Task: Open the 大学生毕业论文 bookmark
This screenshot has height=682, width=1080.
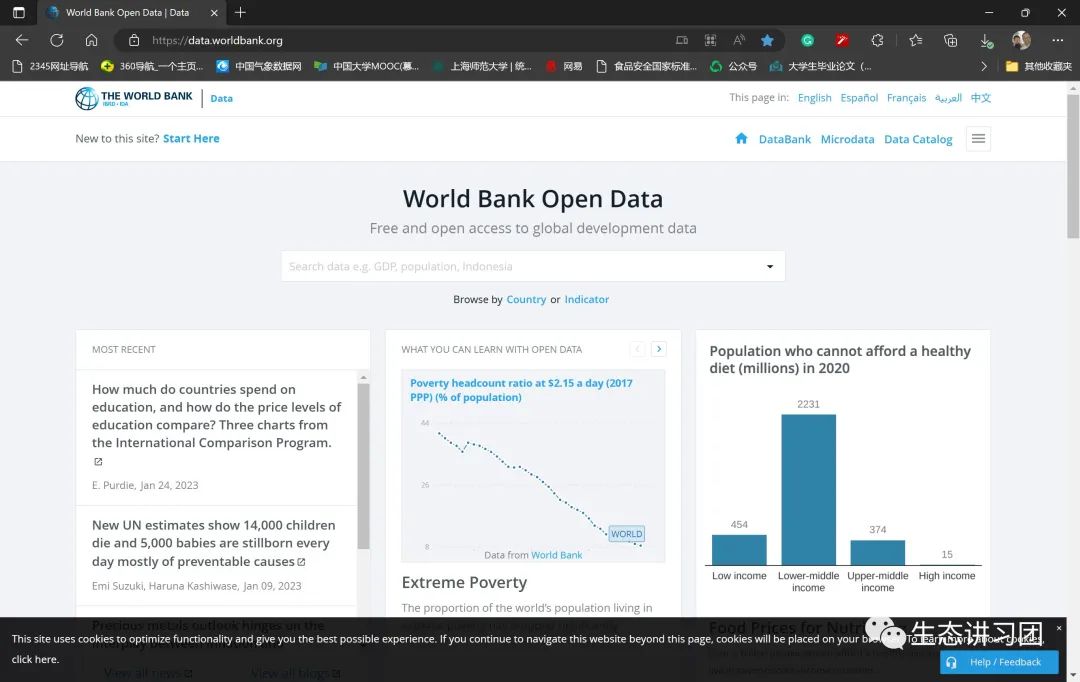Action: (x=820, y=66)
